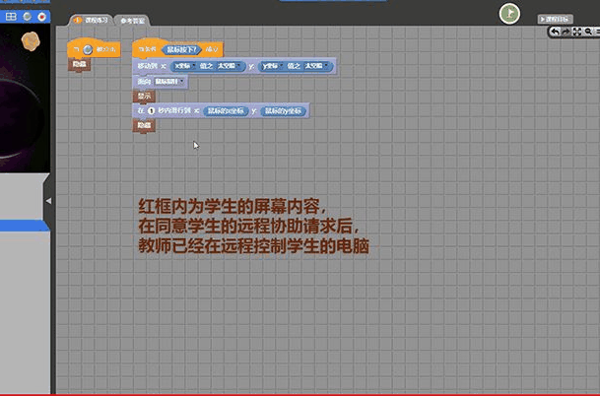Image resolution: width=600 pixels, height=396 pixels.
Task: Click the stage preview area on the left
Action: pos(25,98)
